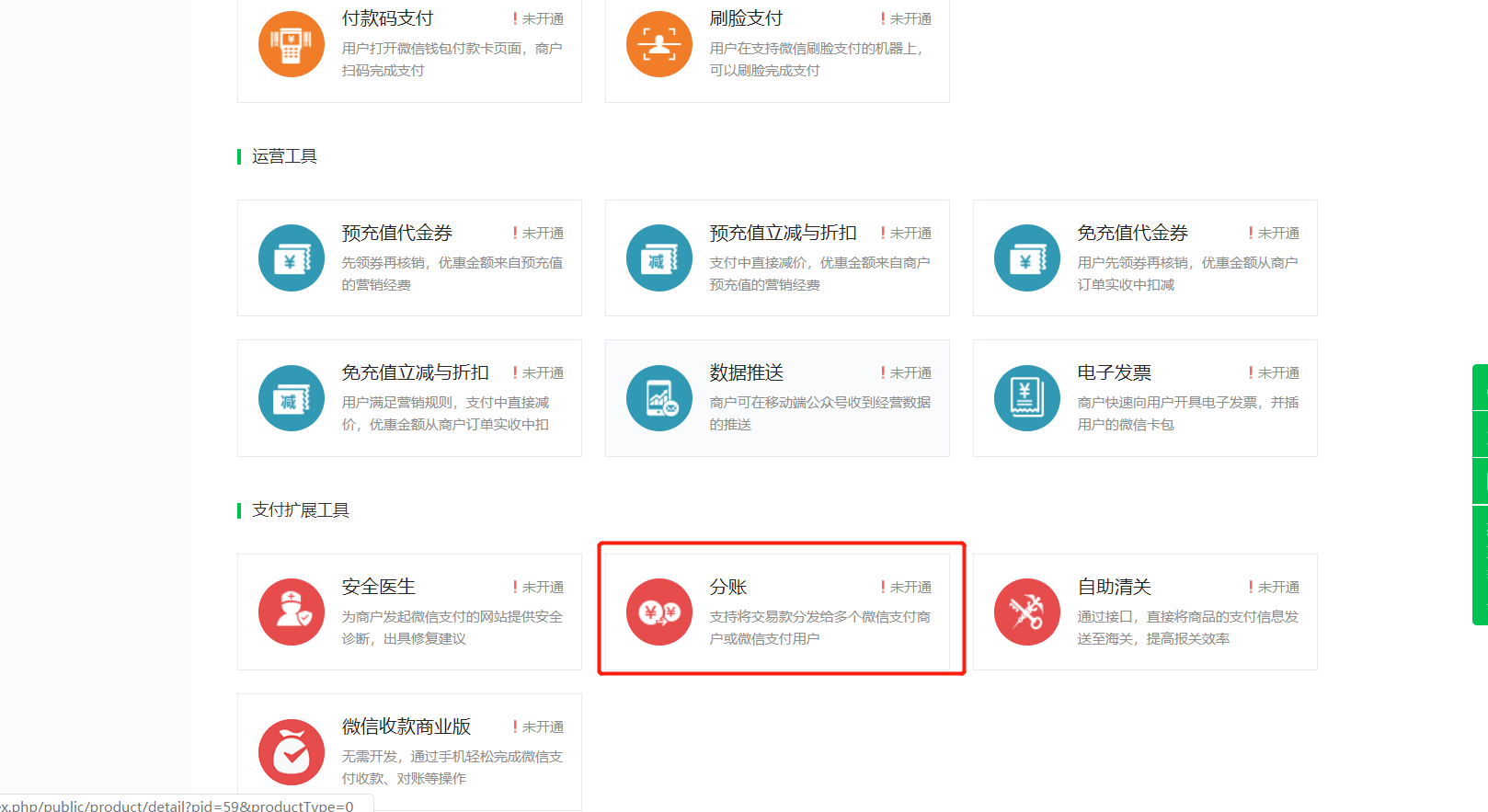Open the 分账 product title
The image size is (1488, 812).
pos(727,588)
